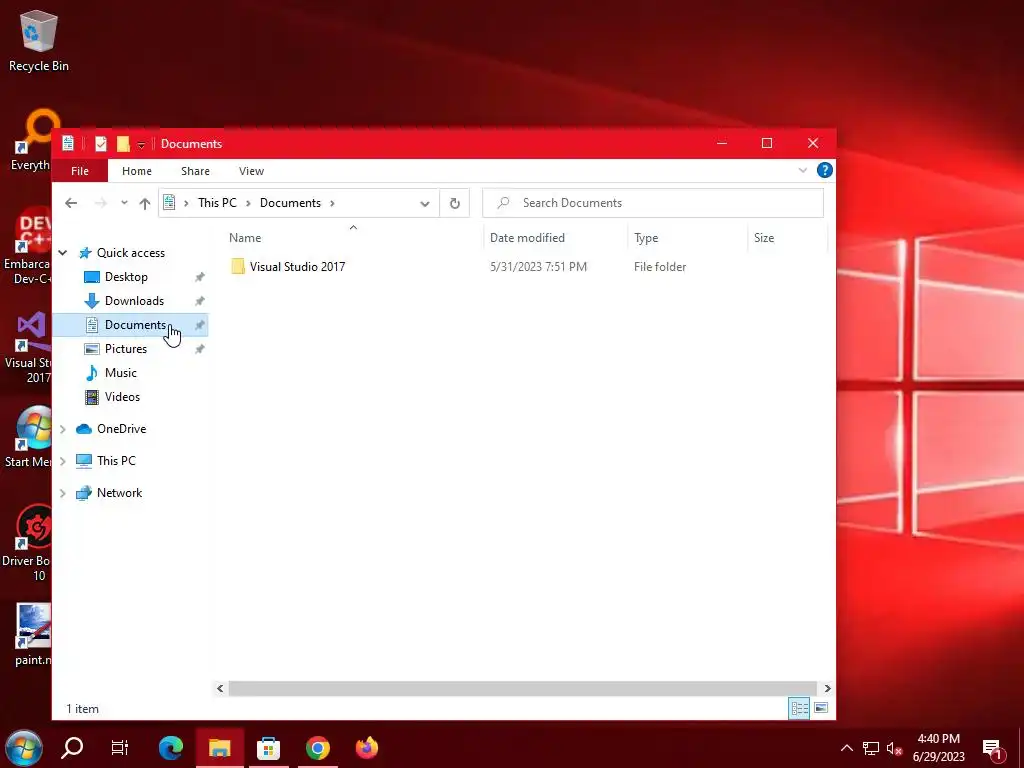1024x768 pixels.
Task: Click the Search Documents field
Action: point(653,203)
